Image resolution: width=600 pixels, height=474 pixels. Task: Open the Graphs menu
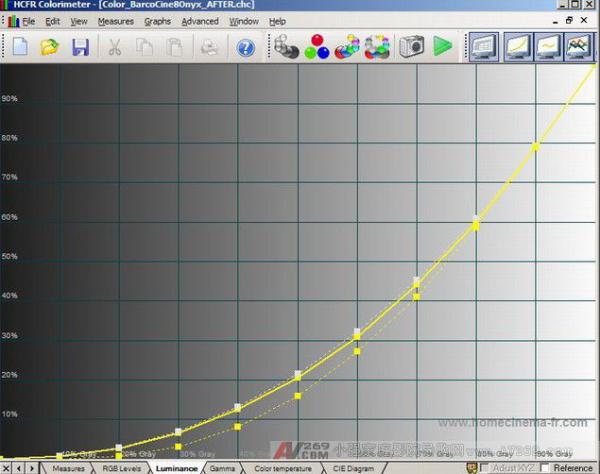(157, 21)
